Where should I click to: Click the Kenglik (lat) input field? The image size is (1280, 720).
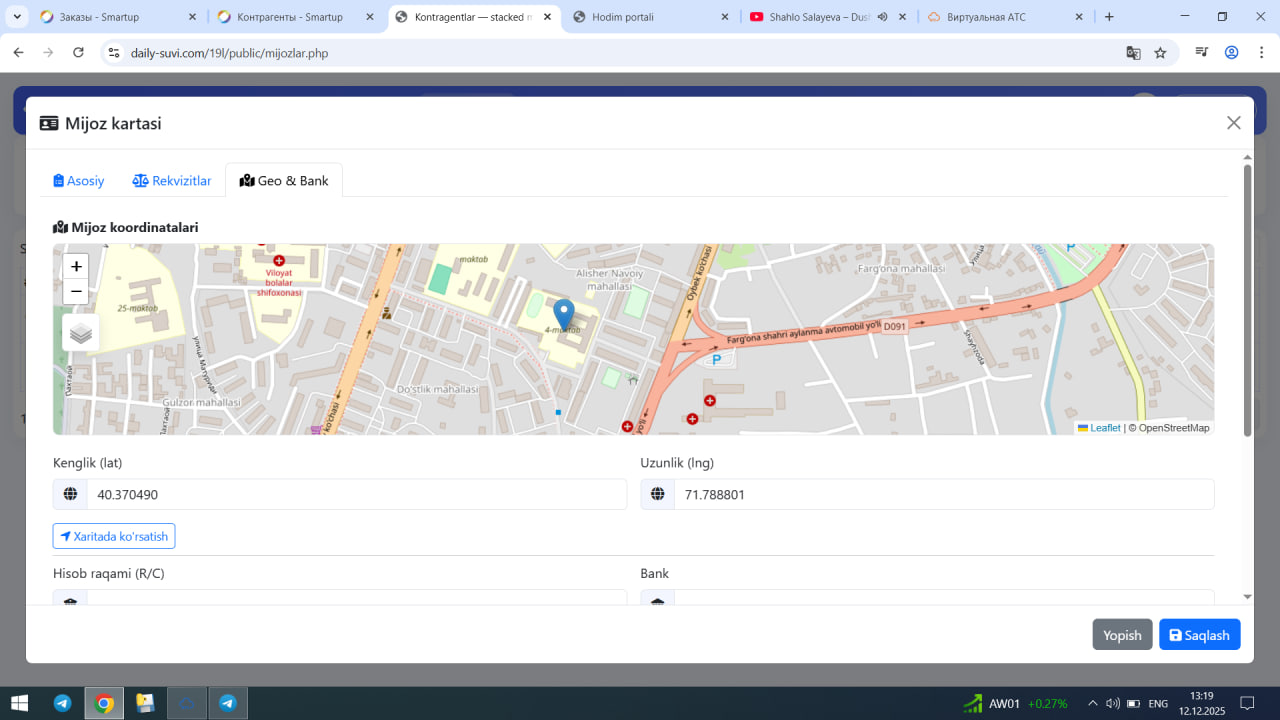point(356,494)
